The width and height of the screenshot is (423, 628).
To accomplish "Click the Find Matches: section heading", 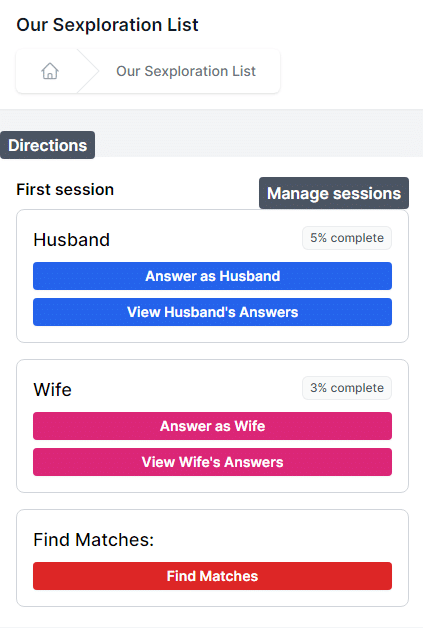I will [x=94, y=540].
